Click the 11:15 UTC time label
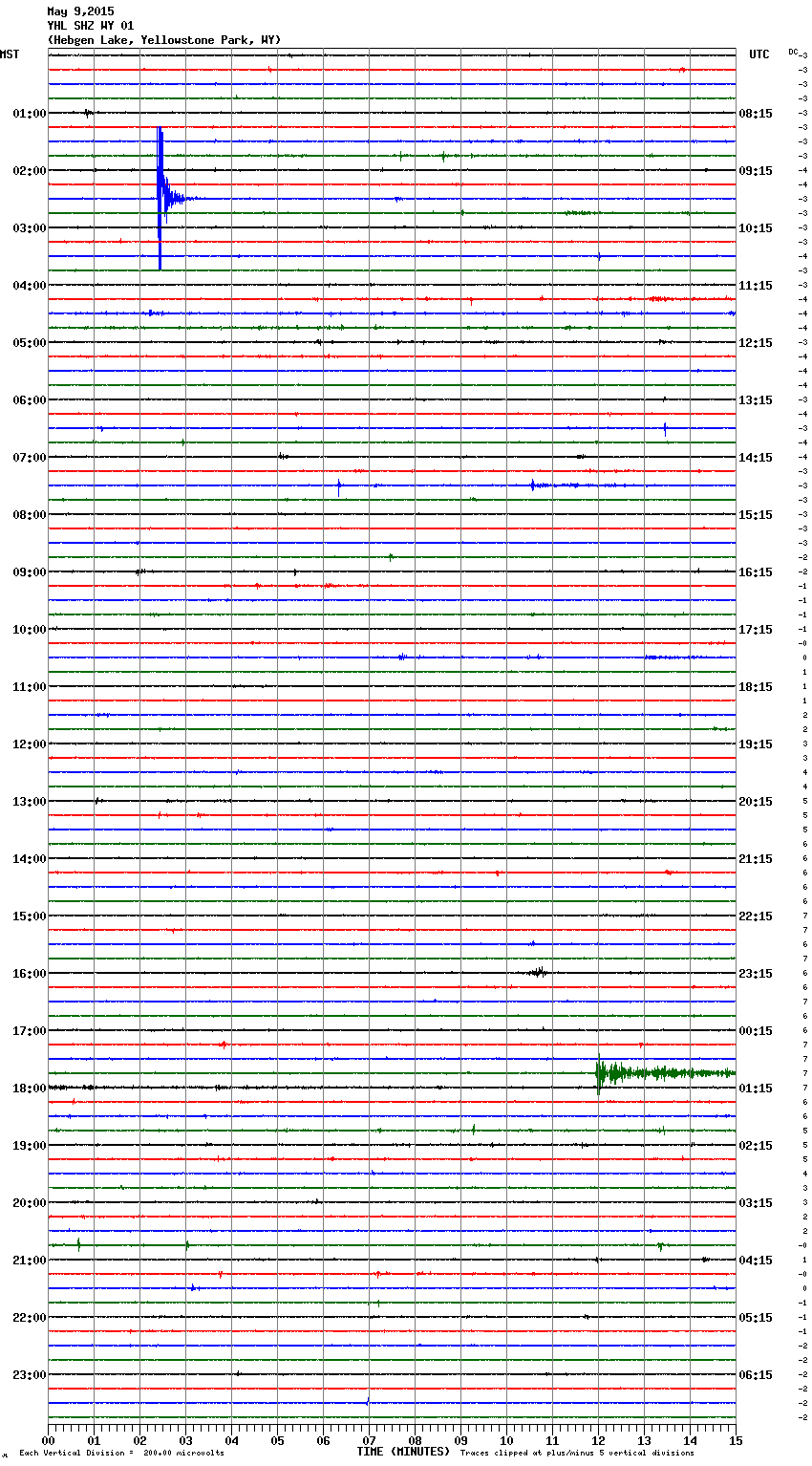 click(756, 286)
